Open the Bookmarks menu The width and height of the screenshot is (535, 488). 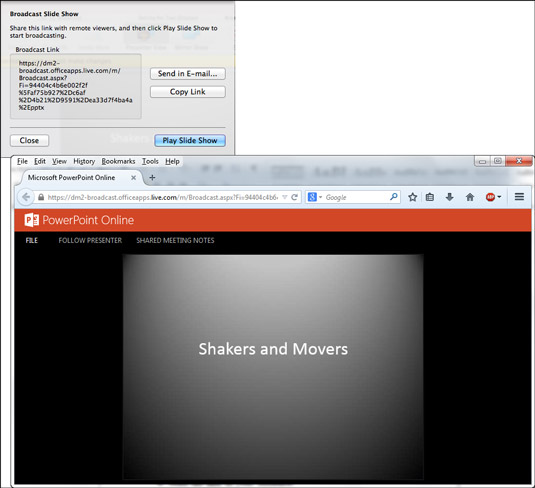[118, 161]
